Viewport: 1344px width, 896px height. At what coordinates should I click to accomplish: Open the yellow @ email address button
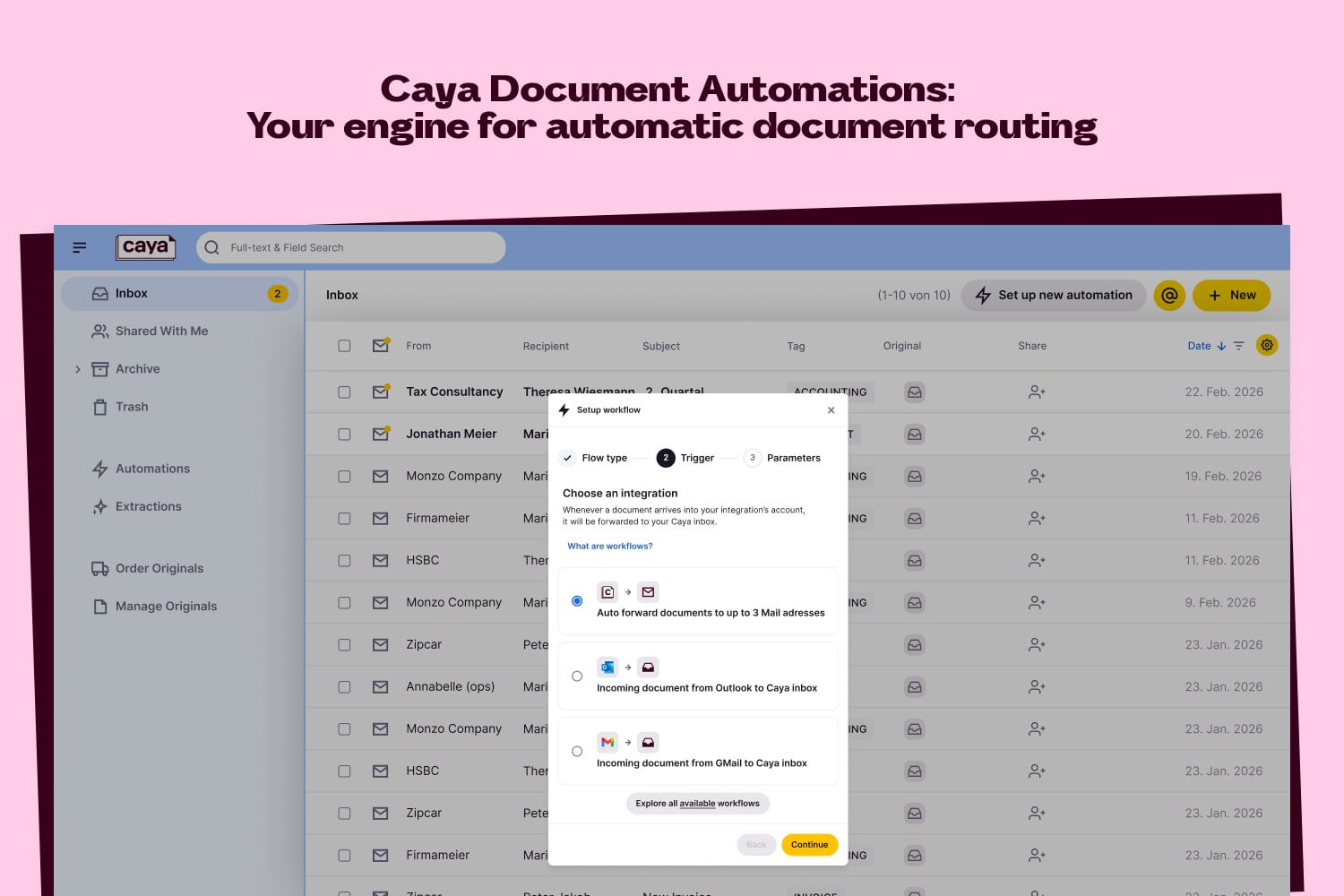coord(1169,295)
